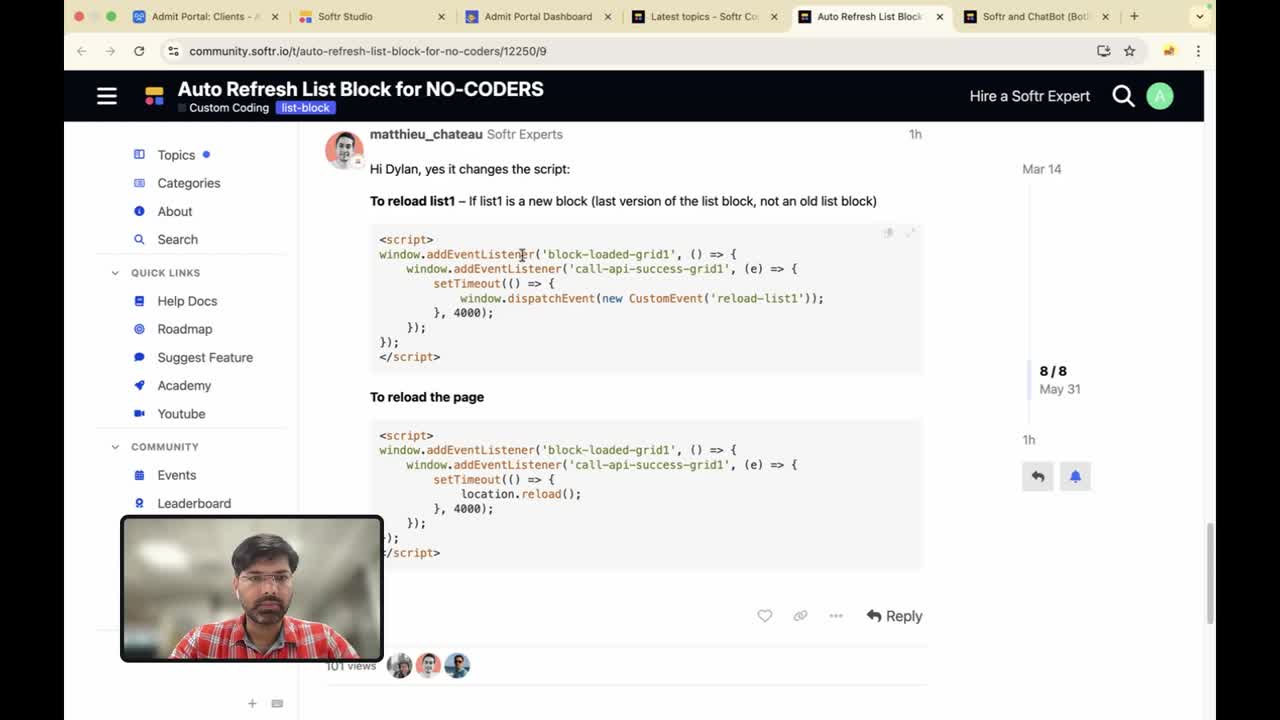This screenshot has width=1280, height=720.
Task: Bookmark this page with star icon
Action: tap(1129, 51)
